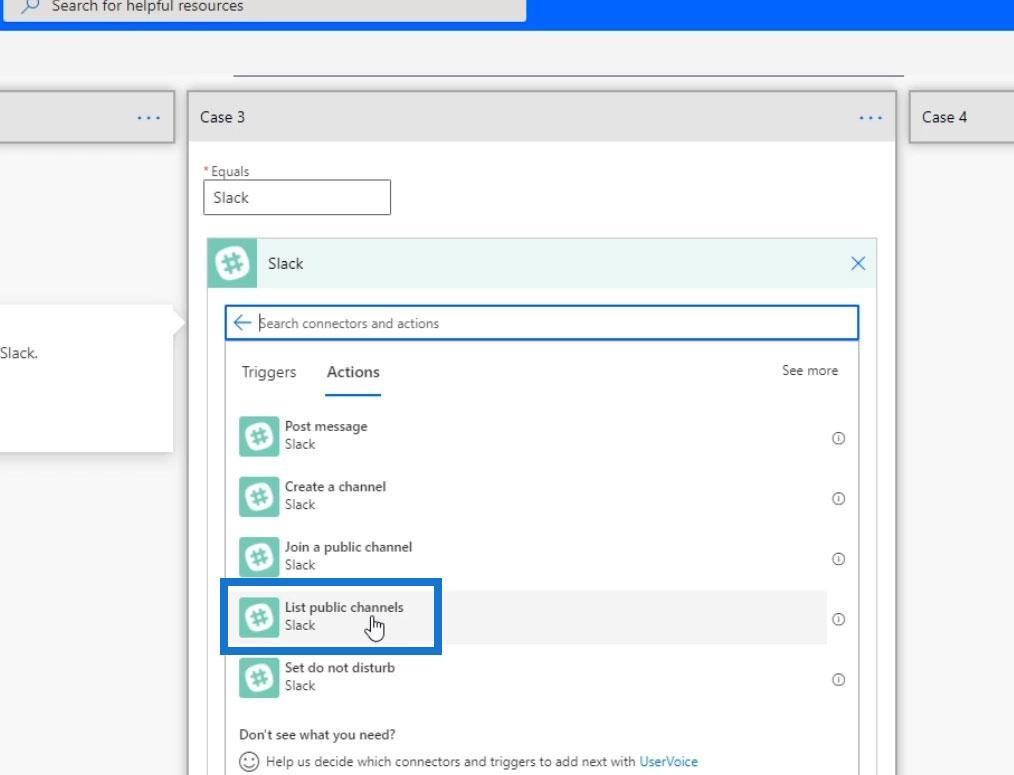The image size is (1014, 775).
Task: Select the Actions tab
Action: (353, 372)
